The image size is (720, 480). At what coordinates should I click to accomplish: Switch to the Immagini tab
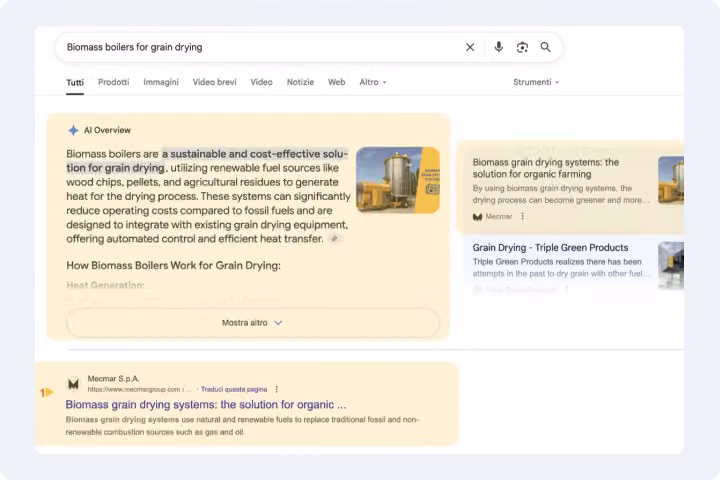pyautogui.click(x=161, y=82)
